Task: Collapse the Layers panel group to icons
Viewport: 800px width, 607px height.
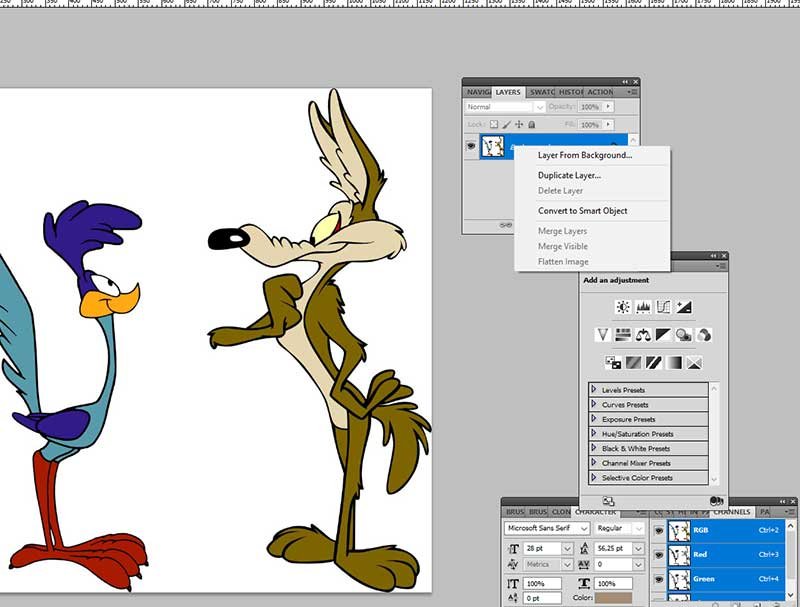Action: (x=625, y=82)
